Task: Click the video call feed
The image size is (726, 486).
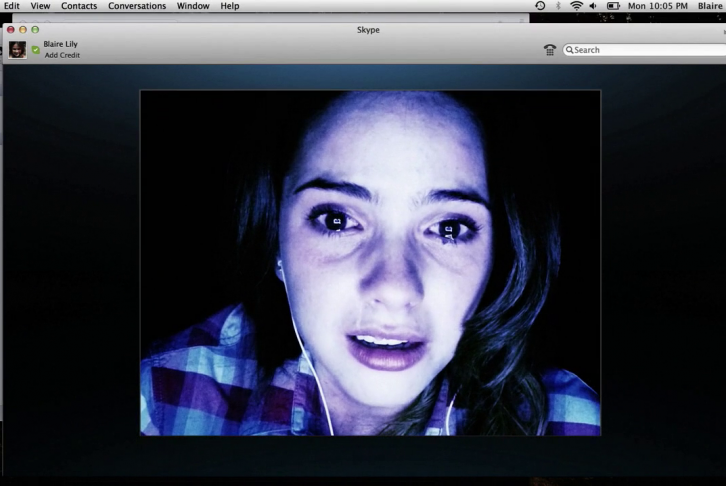Action: click(x=370, y=263)
